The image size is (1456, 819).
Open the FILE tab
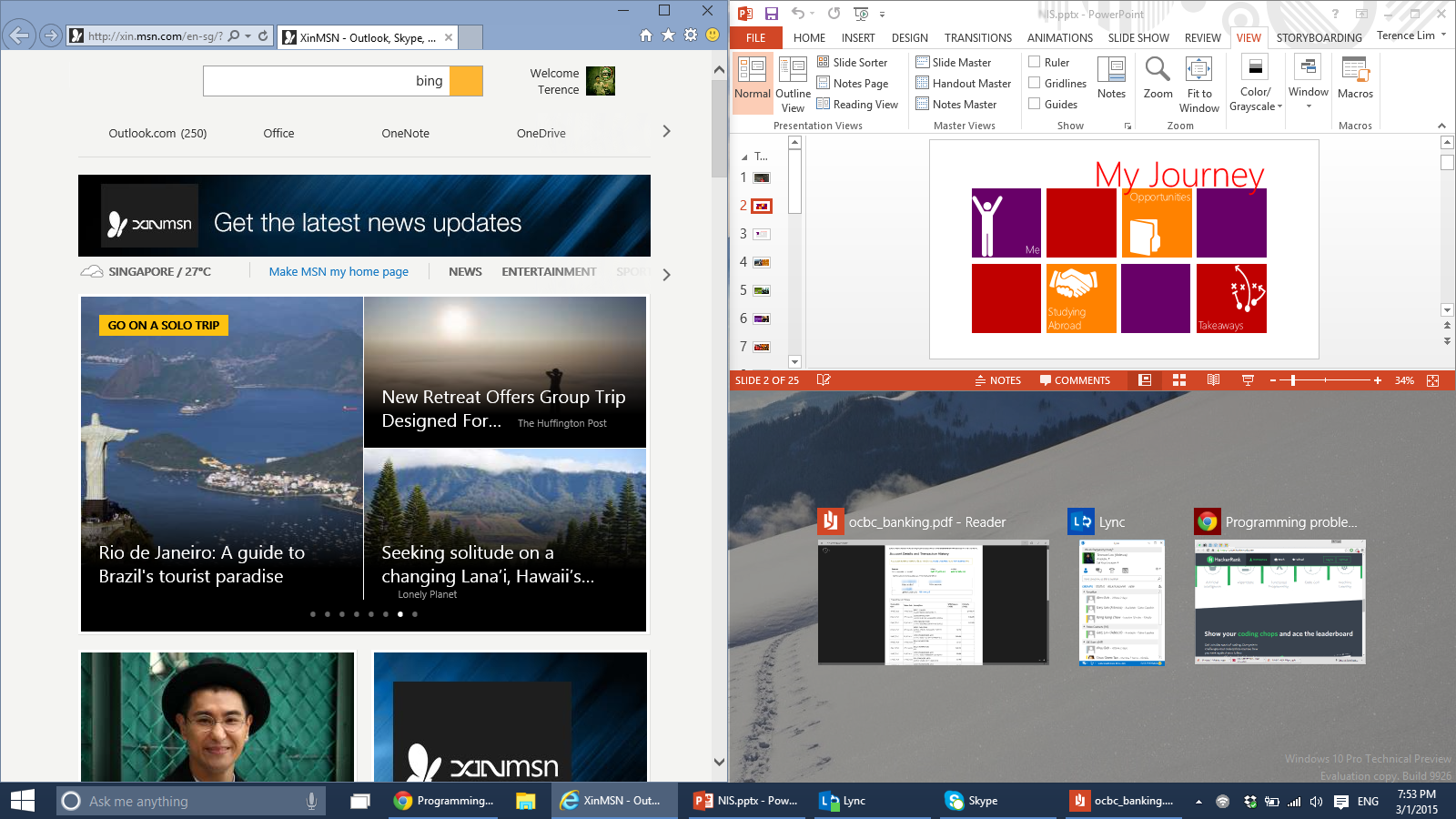(755, 38)
